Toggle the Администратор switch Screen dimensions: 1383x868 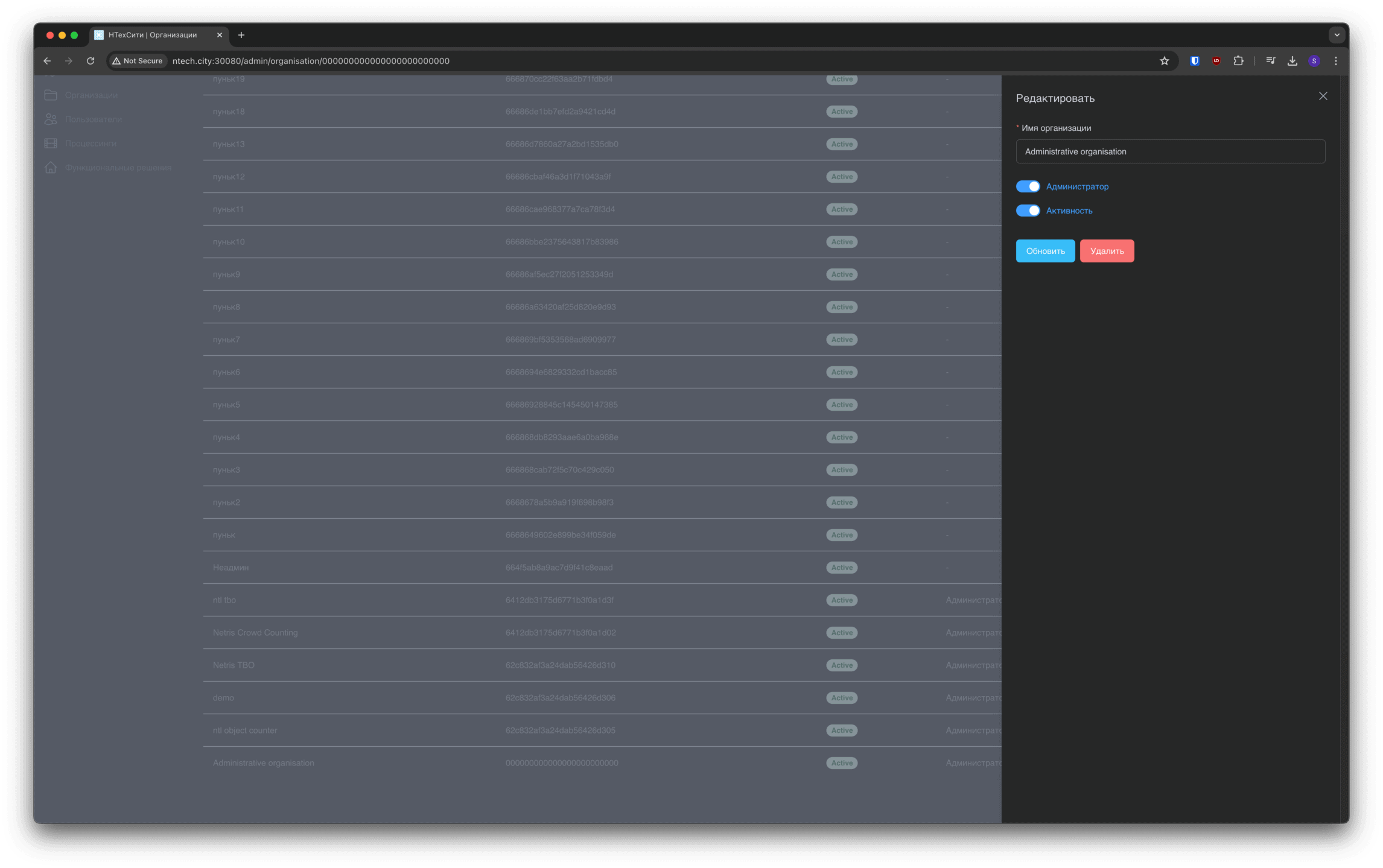(1028, 186)
